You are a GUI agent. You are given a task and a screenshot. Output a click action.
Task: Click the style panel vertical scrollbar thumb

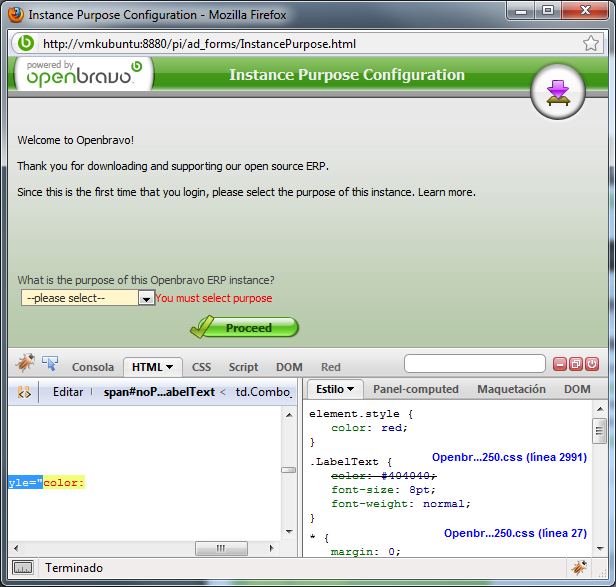pyautogui.click(x=599, y=431)
